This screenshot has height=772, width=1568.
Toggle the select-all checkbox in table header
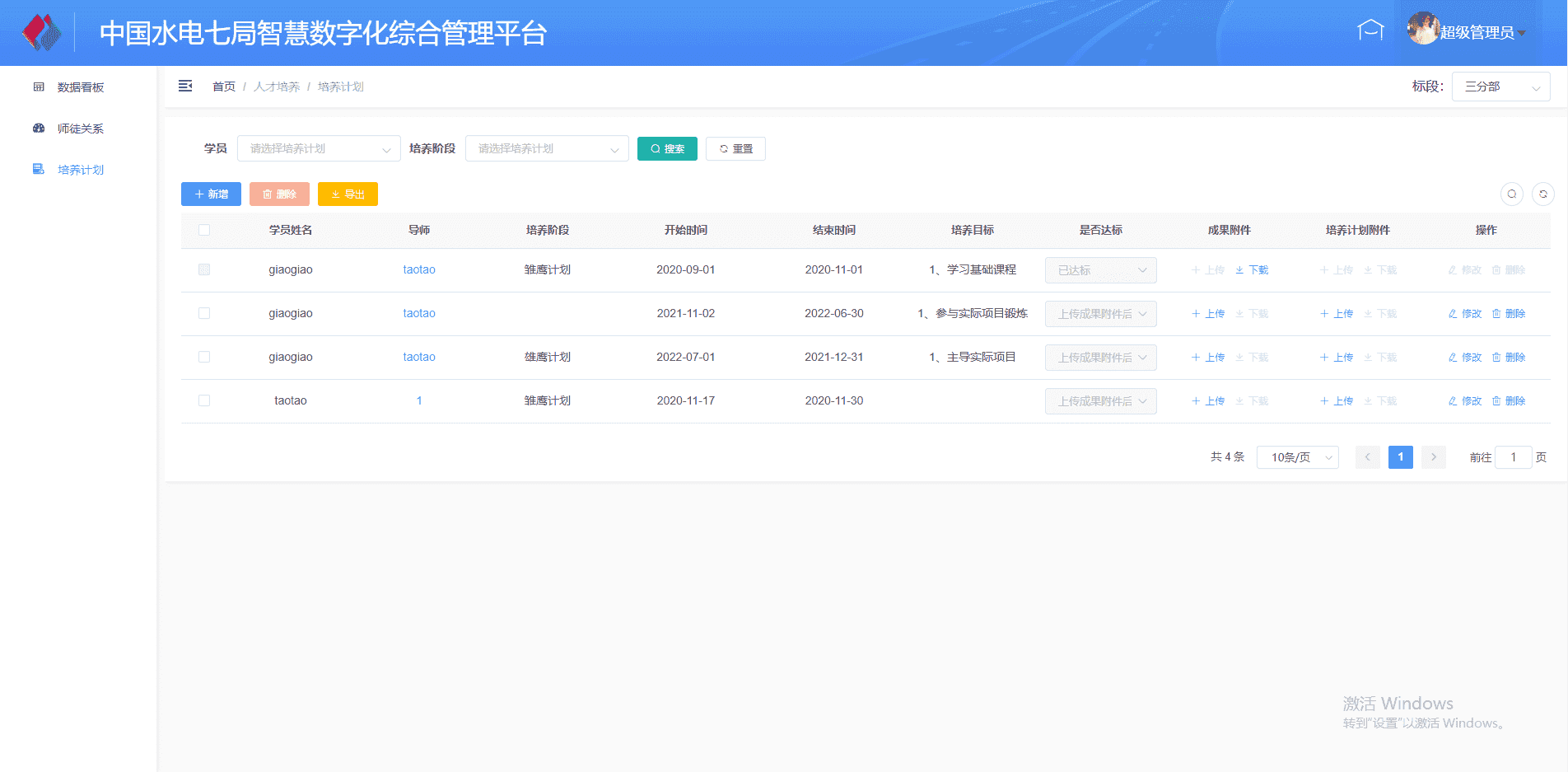point(204,230)
